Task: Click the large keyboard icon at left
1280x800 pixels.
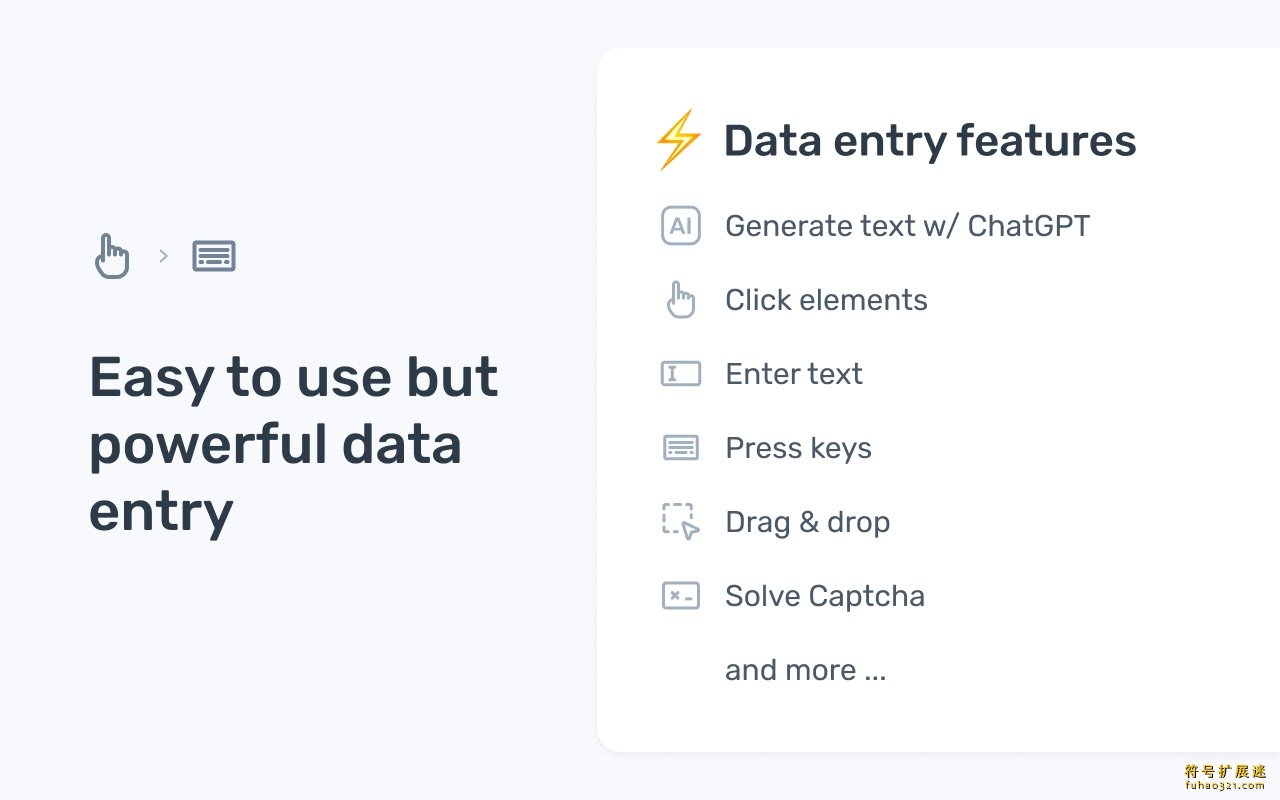Action: [x=214, y=256]
